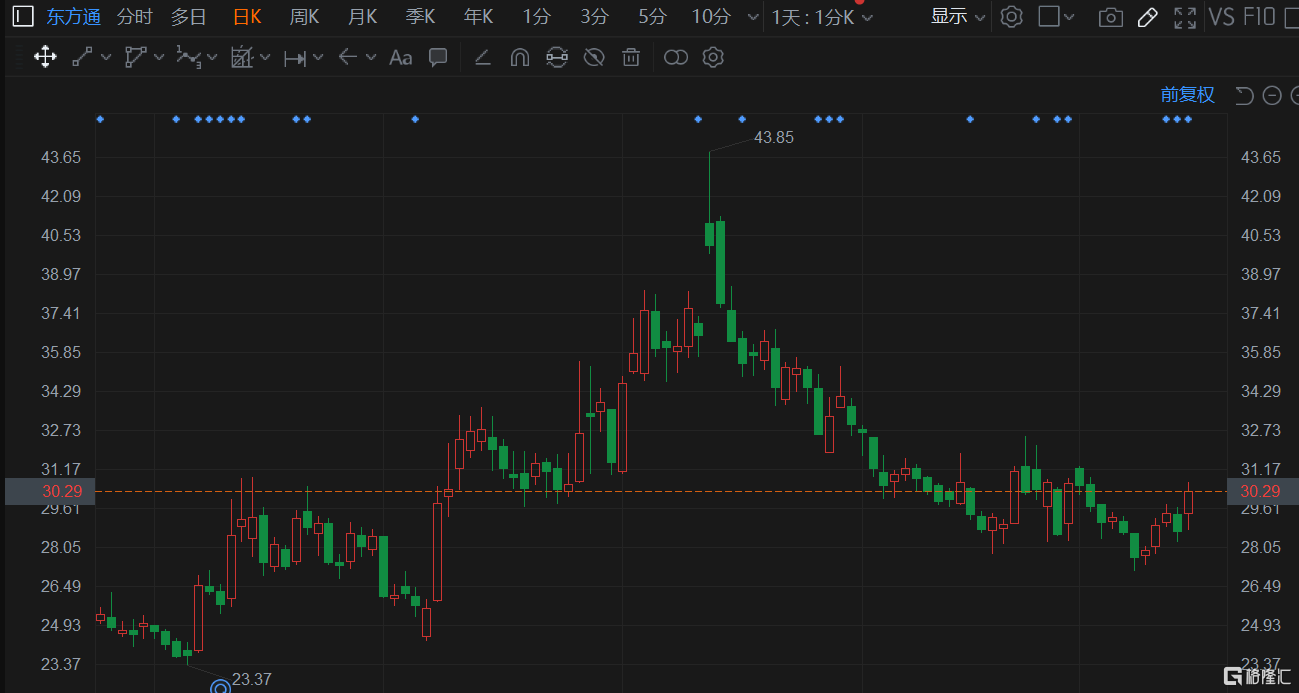Select the trend line drawing tool

(82, 57)
